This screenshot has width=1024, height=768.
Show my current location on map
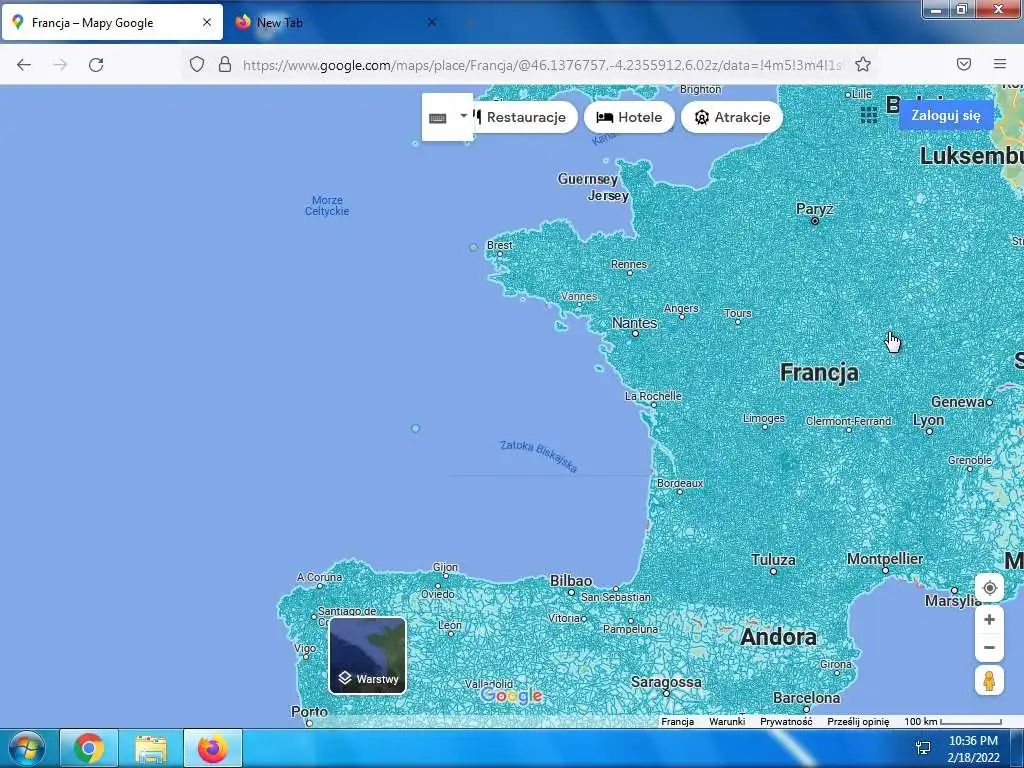989,588
